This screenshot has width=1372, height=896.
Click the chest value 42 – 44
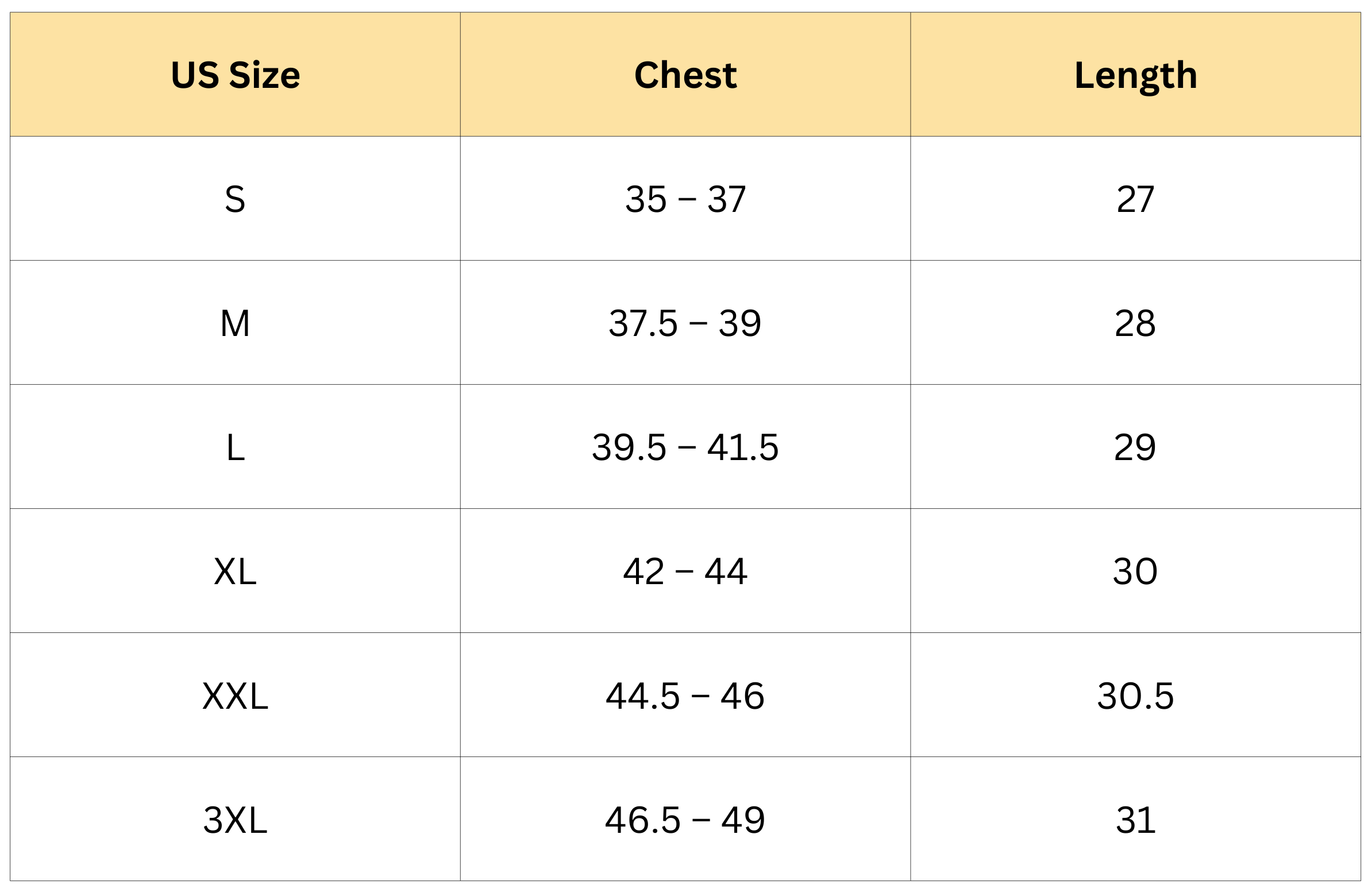coord(685,571)
